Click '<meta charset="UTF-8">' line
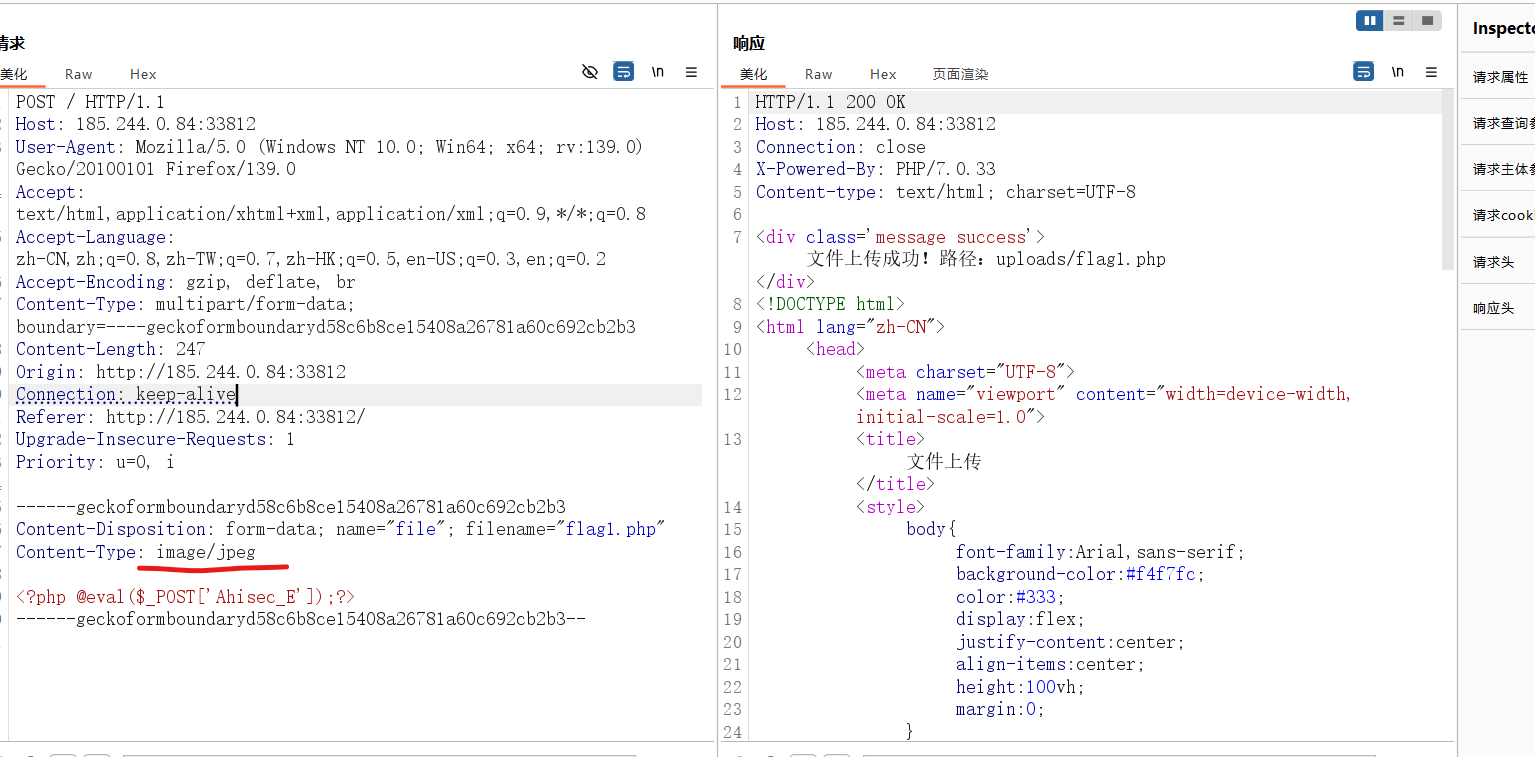Image resolution: width=1535 pixels, height=757 pixels. [965, 372]
